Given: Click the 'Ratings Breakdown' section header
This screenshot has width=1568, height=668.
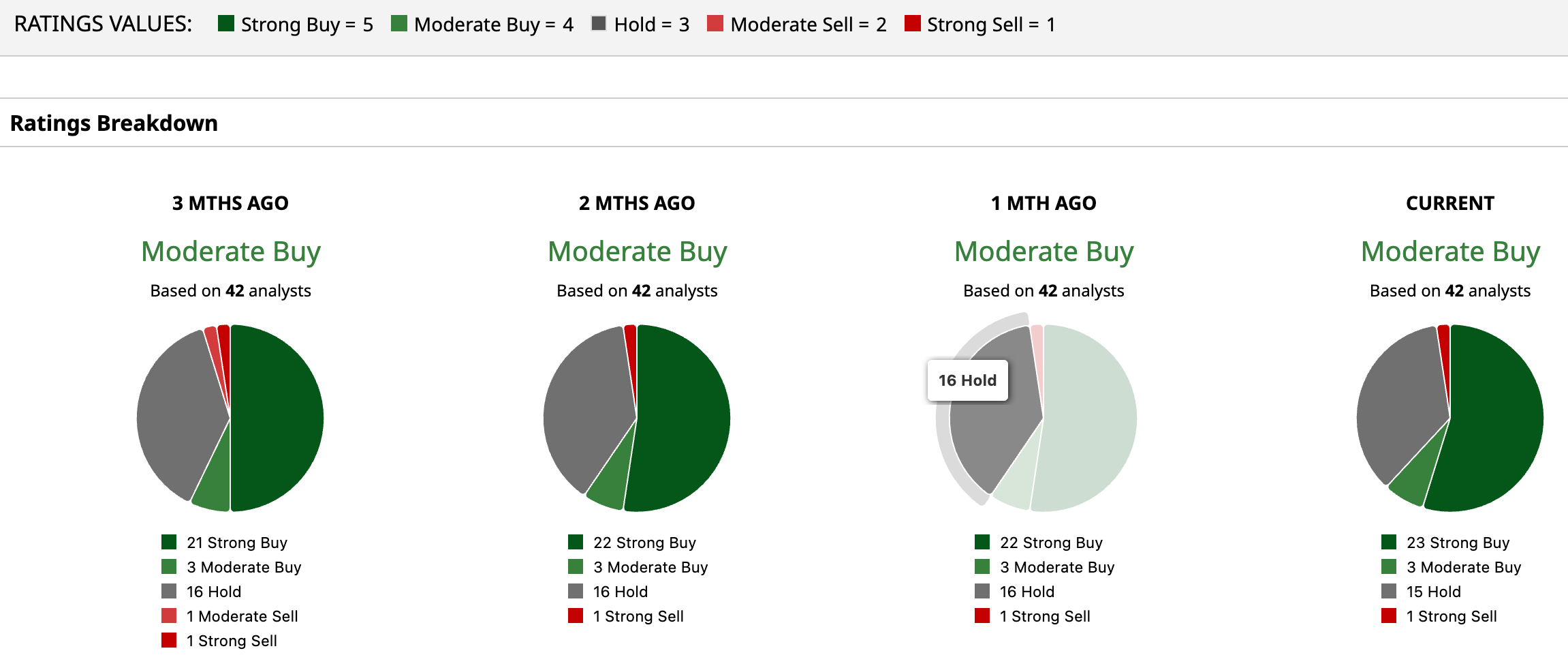Looking at the screenshot, I should click(x=114, y=123).
